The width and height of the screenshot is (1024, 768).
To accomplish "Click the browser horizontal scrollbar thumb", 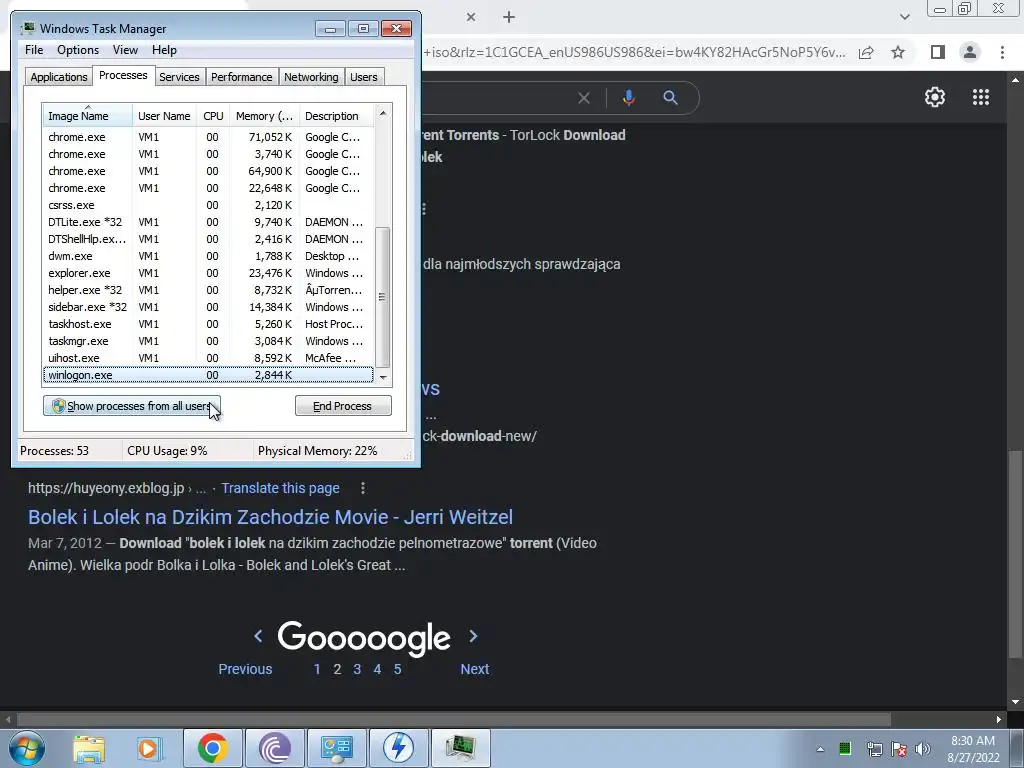I will tap(455, 719).
